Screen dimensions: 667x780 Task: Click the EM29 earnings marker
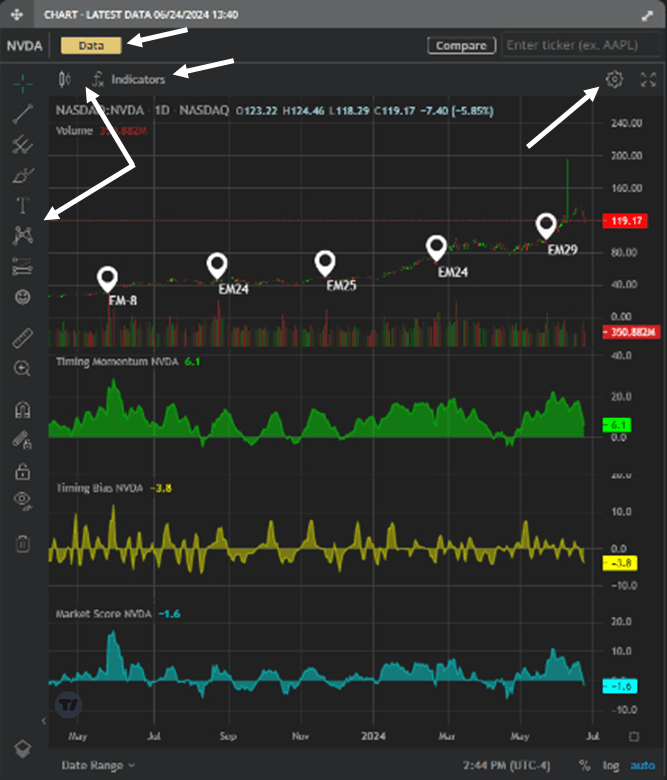pos(546,226)
